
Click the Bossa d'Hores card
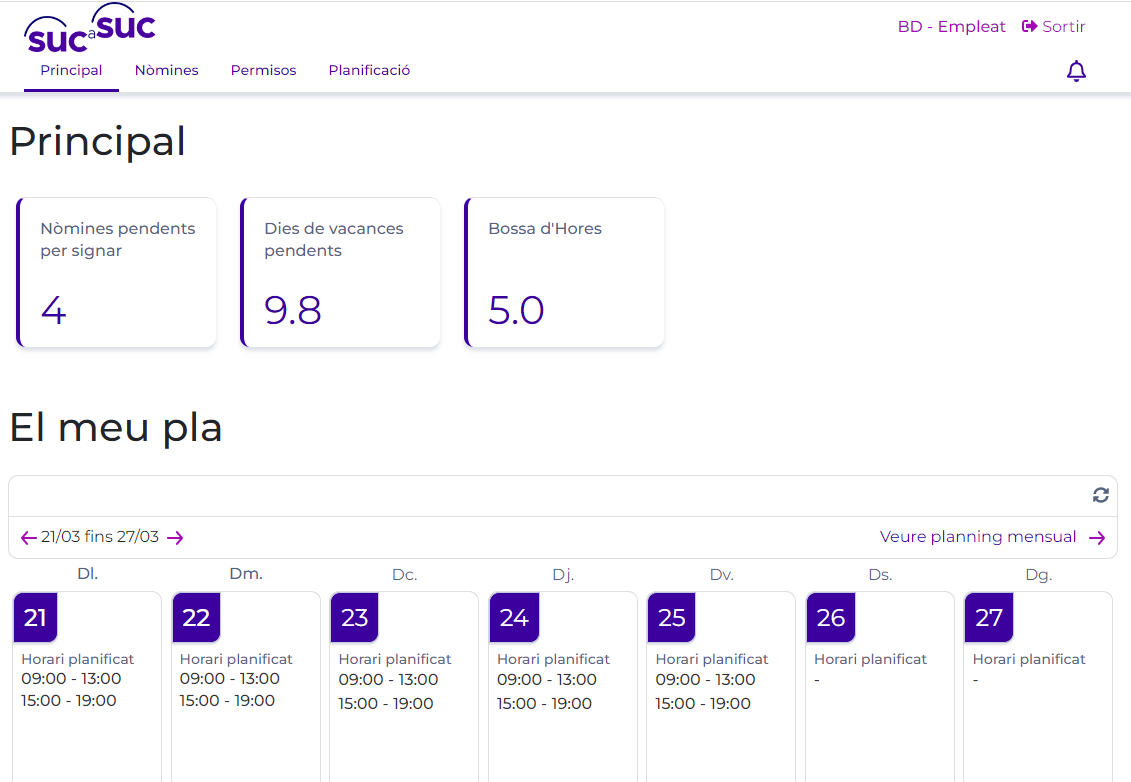[x=565, y=273]
